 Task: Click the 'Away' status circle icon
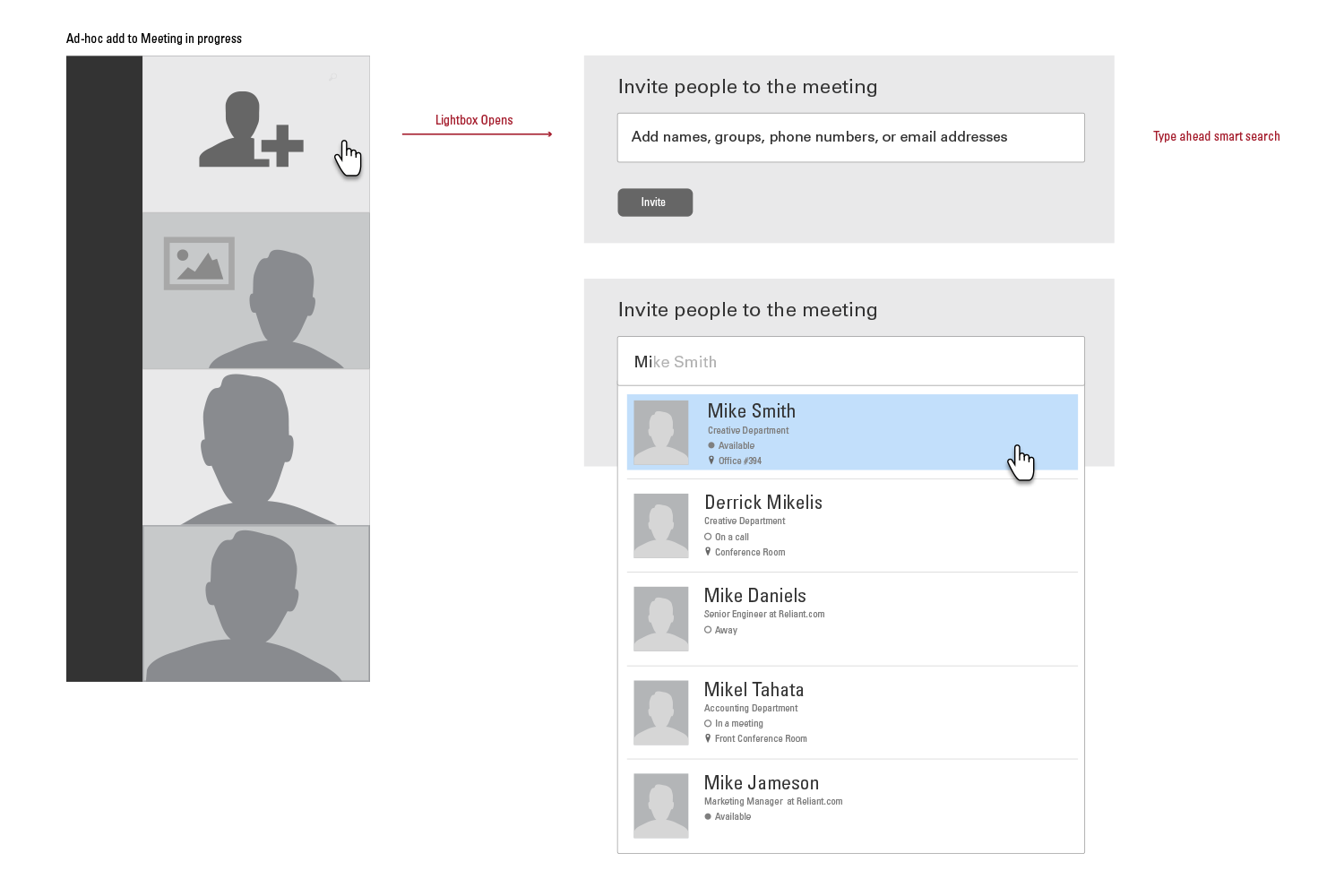pos(708,630)
